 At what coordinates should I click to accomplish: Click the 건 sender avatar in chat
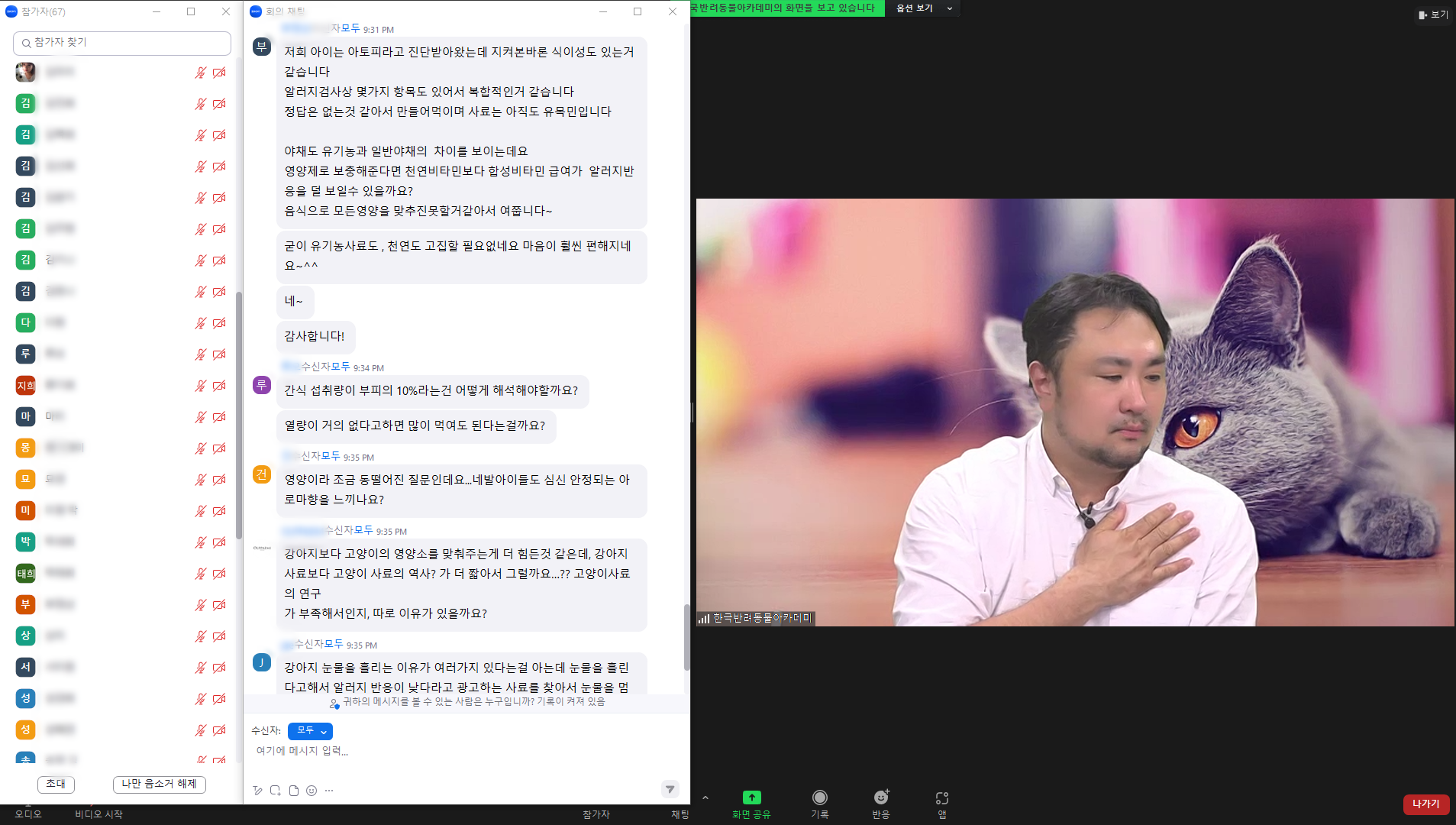262,474
